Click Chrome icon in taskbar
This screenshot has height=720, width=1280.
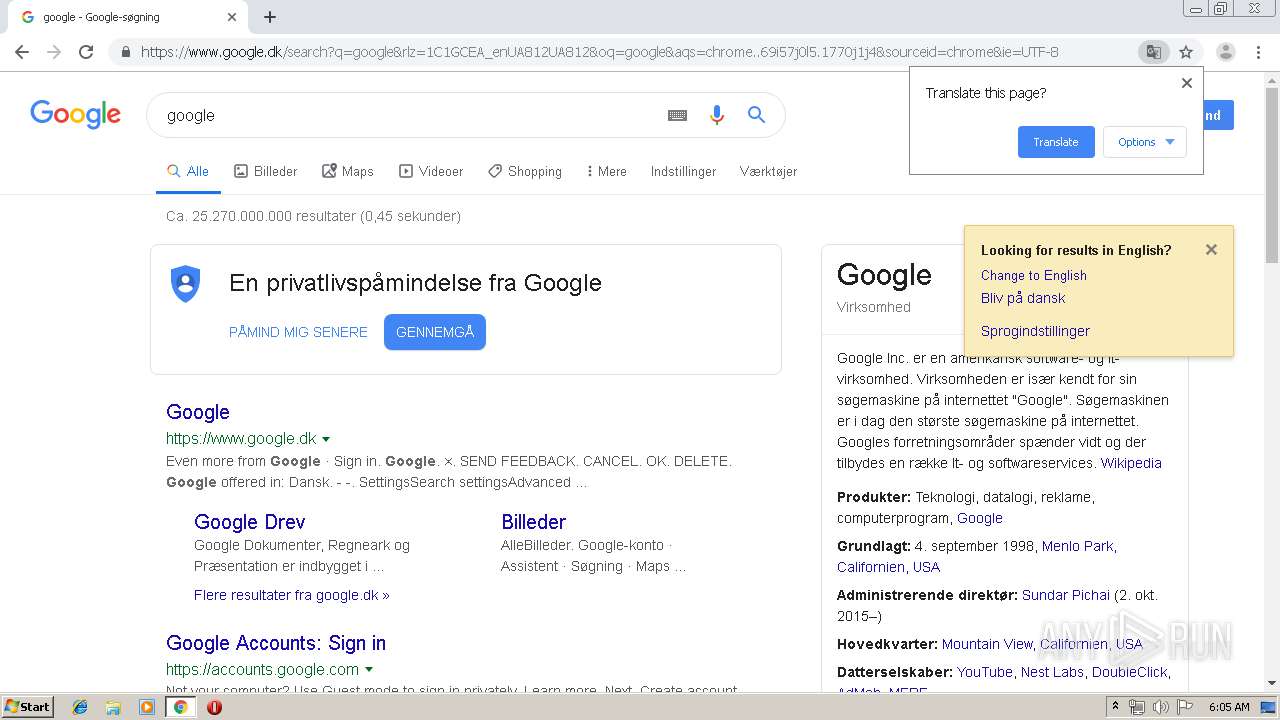[181, 707]
